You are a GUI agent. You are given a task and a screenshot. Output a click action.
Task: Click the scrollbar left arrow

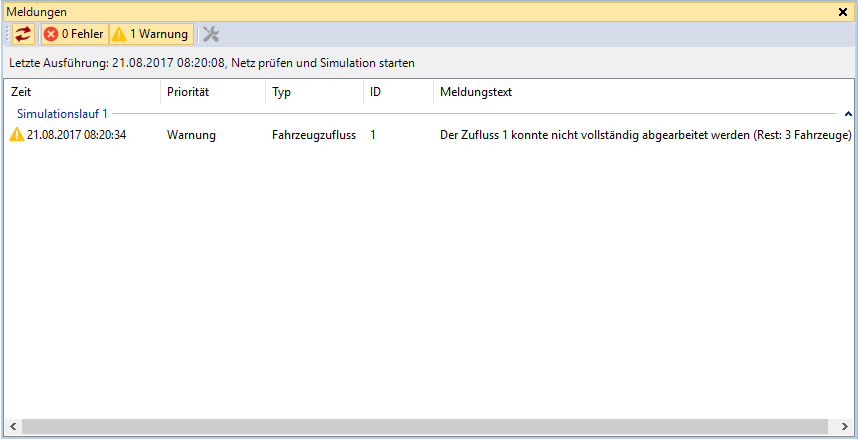coord(11,427)
